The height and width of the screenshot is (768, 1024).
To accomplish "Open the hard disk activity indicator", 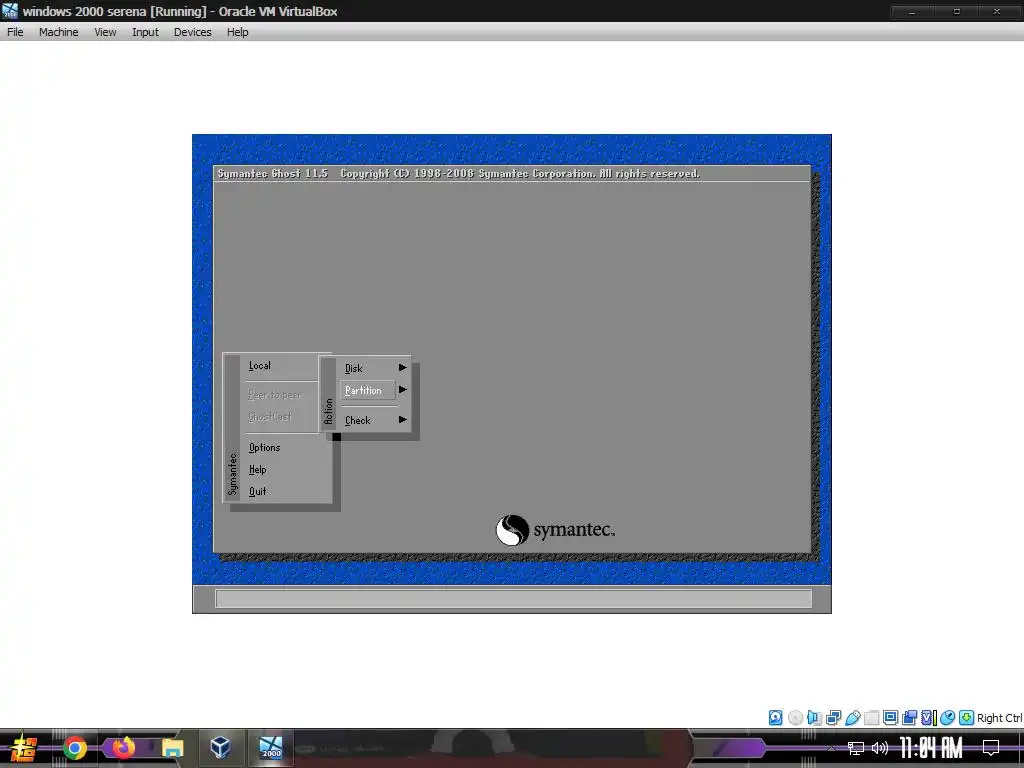I will 775,718.
